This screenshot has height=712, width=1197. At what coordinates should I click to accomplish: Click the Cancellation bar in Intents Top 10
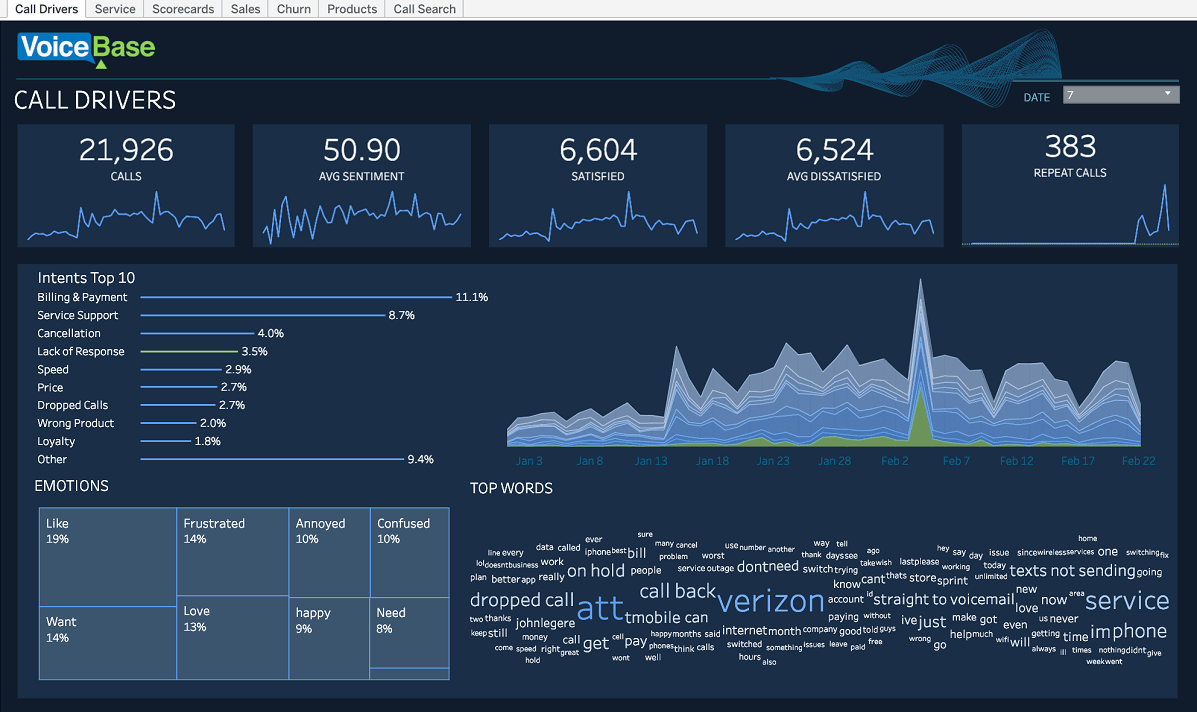196,333
